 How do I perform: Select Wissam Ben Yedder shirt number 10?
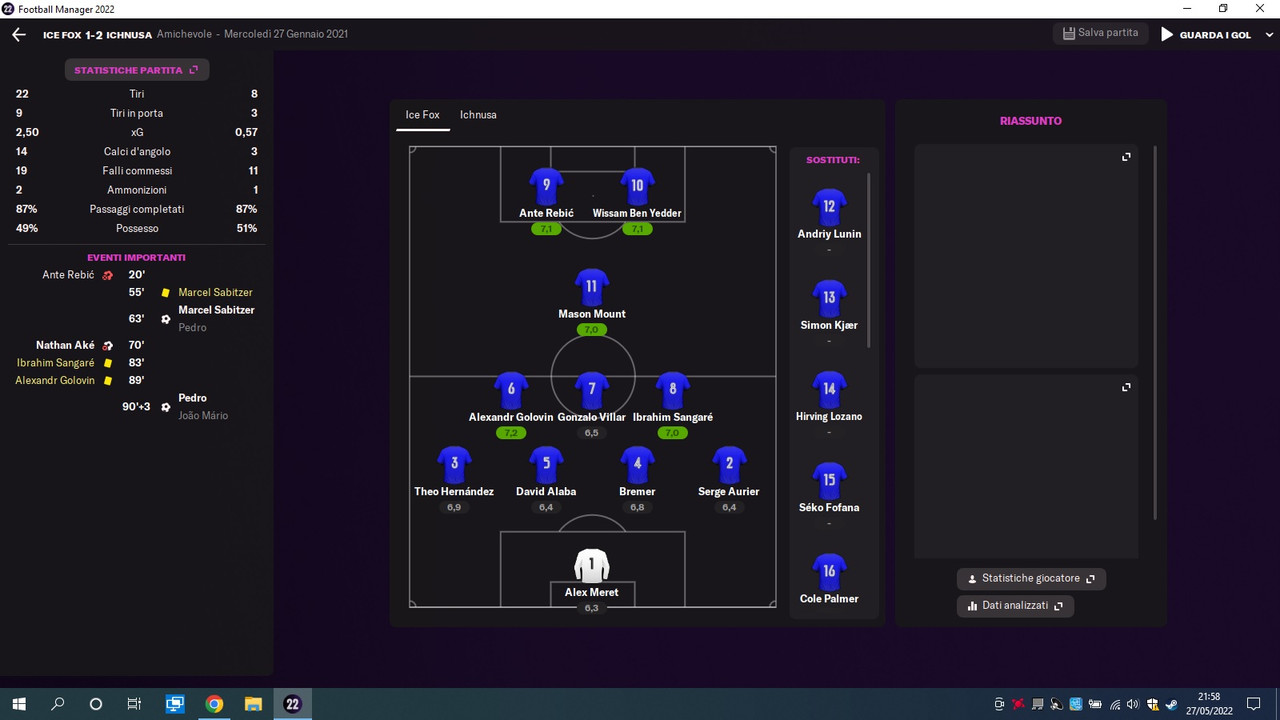637,186
